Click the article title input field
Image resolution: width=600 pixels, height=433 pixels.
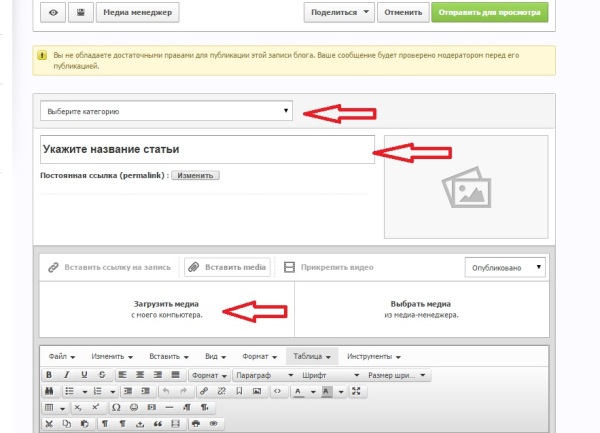pyautogui.click(x=206, y=150)
